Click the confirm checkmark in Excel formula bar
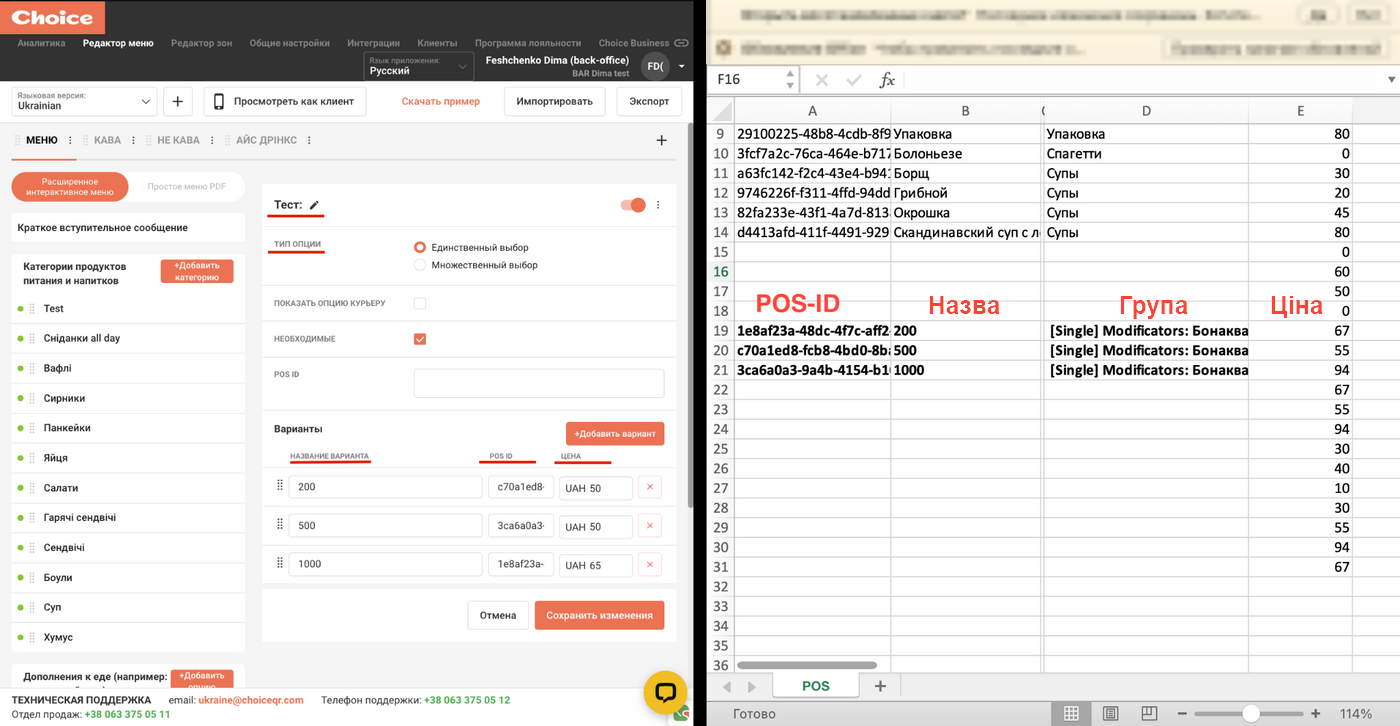This screenshot has height=726, width=1400. pyautogui.click(x=853, y=80)
